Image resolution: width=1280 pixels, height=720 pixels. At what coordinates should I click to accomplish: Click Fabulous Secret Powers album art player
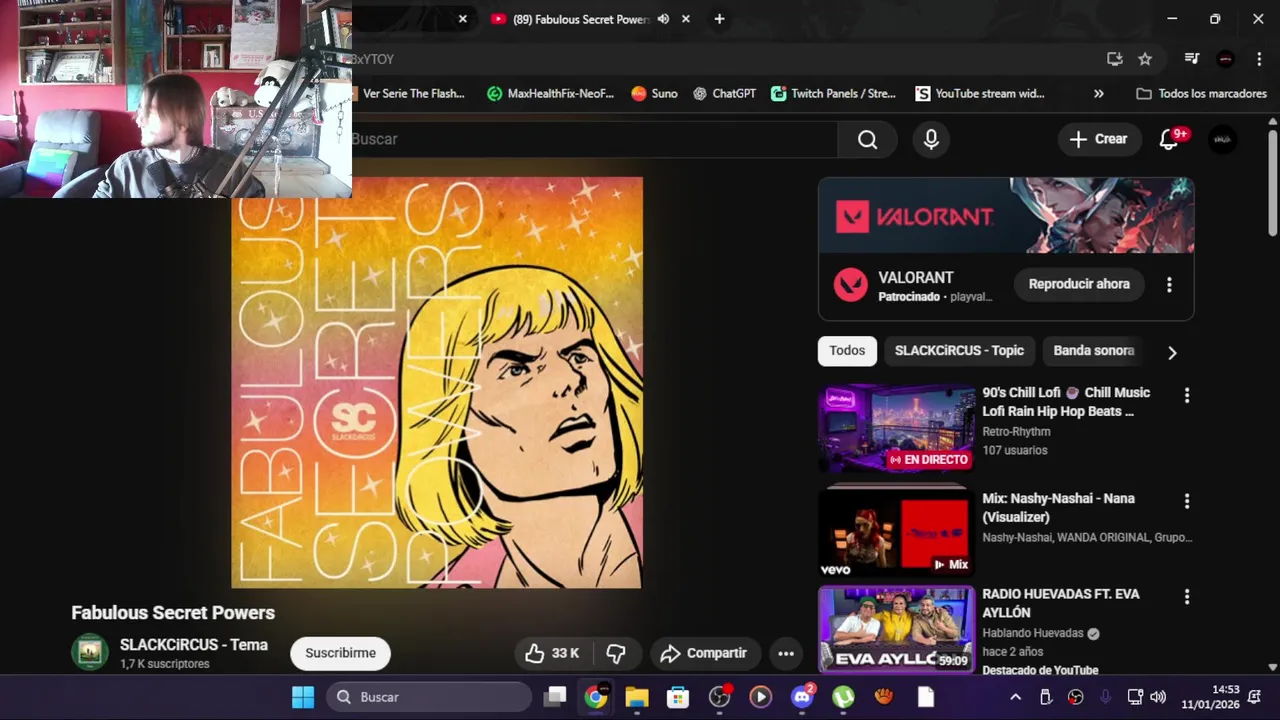pos(437,383)
